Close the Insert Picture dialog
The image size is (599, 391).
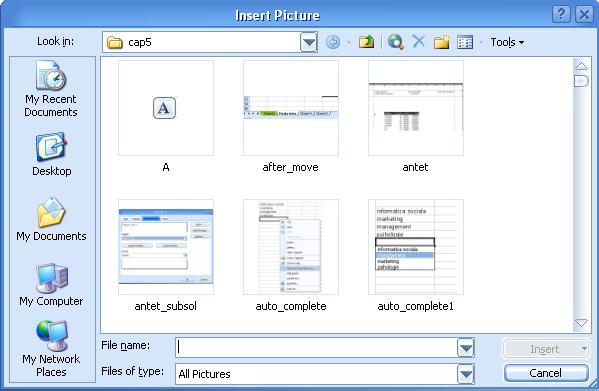pyautogui.click(x=584, y=15)
